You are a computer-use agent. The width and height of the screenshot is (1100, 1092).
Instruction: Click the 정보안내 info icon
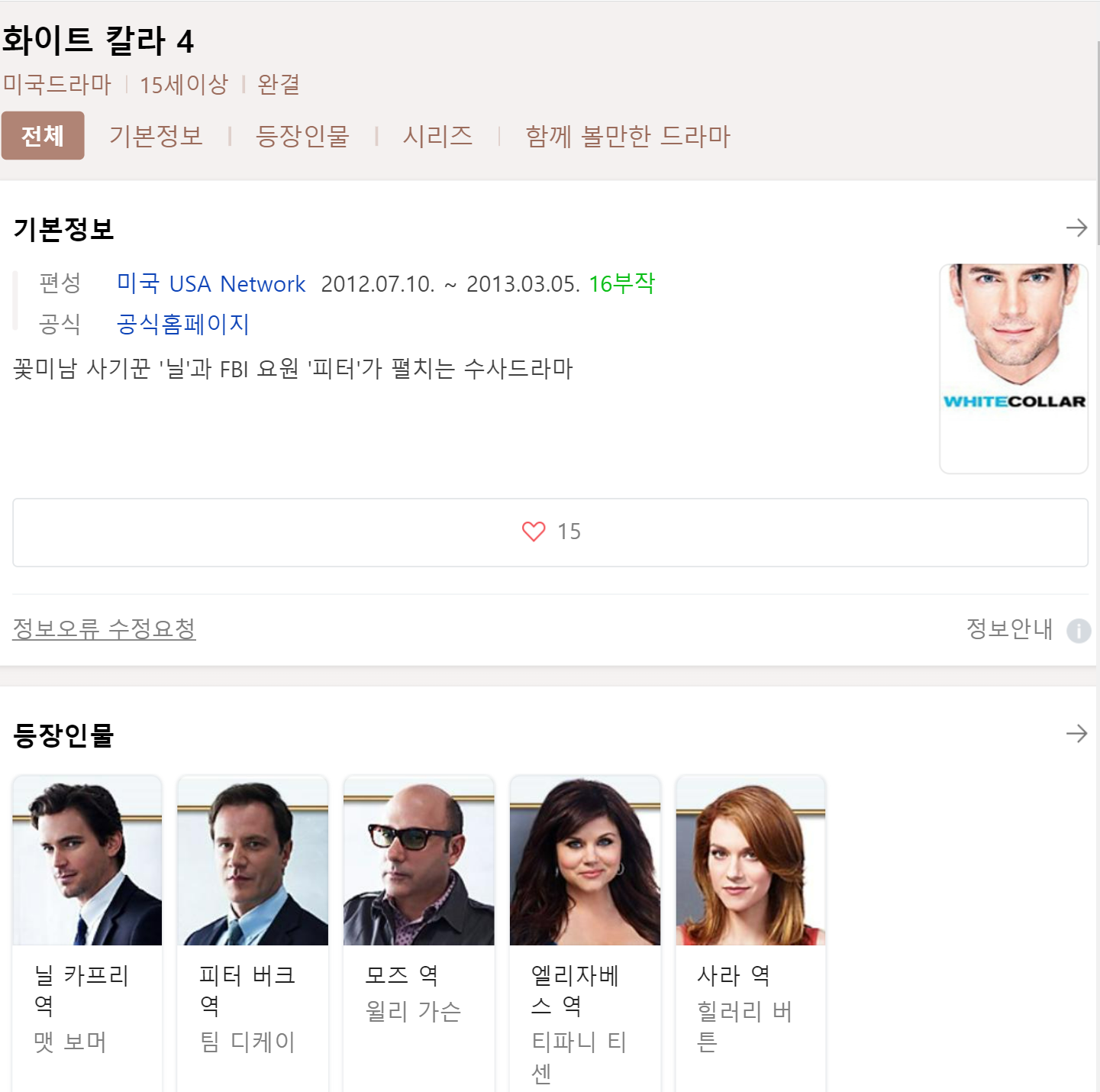coord(1079,631)
